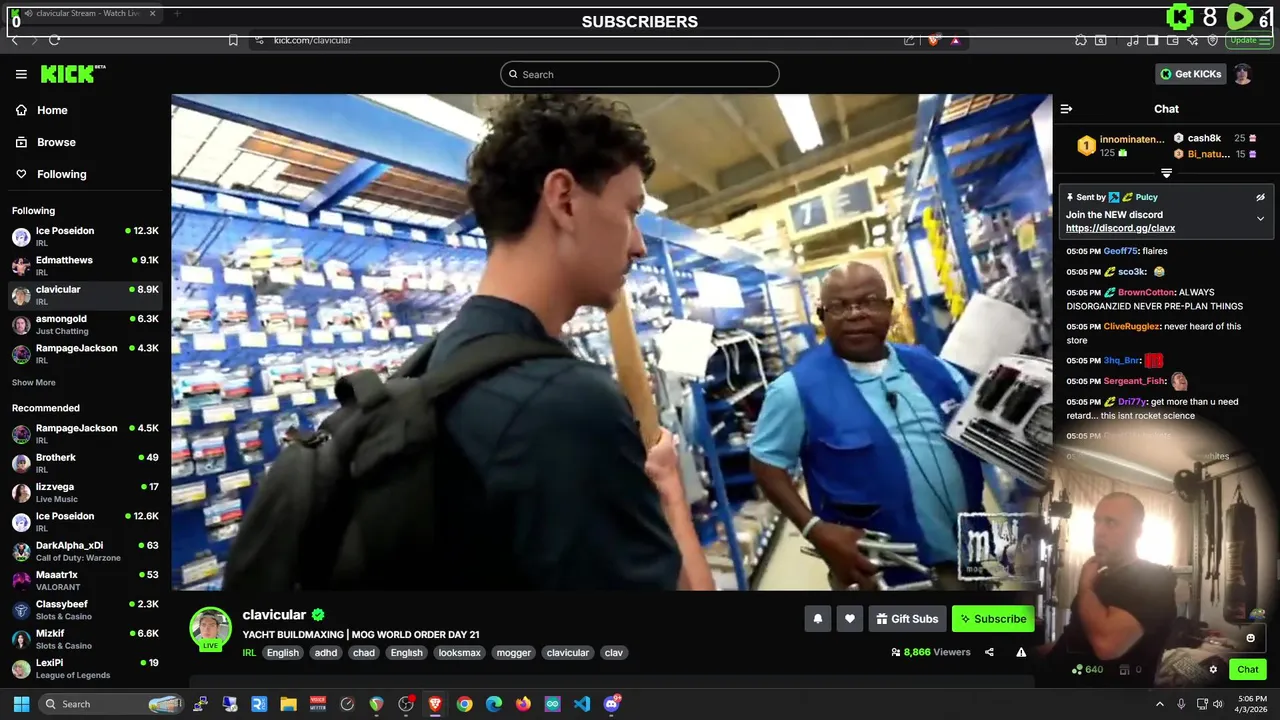Open Brotherk recommended channel
1280x720 pixels.
click(x=85, y=463)
